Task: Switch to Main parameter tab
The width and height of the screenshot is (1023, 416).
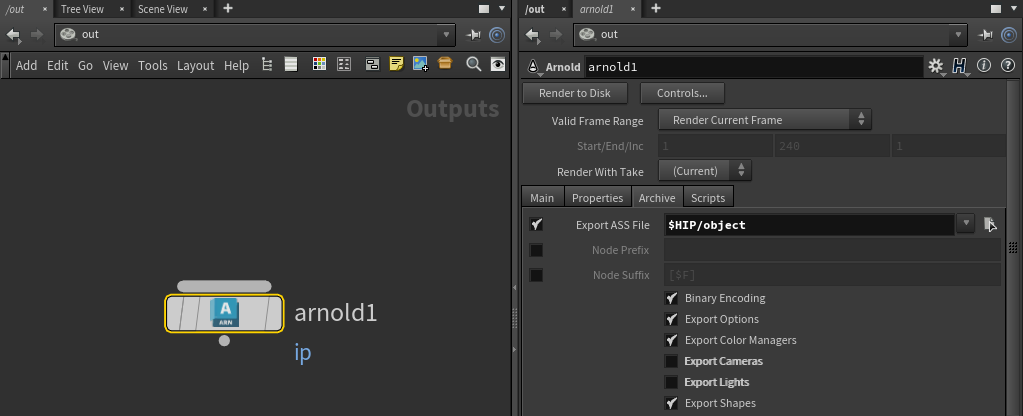Action: click(x=542, y=198)
